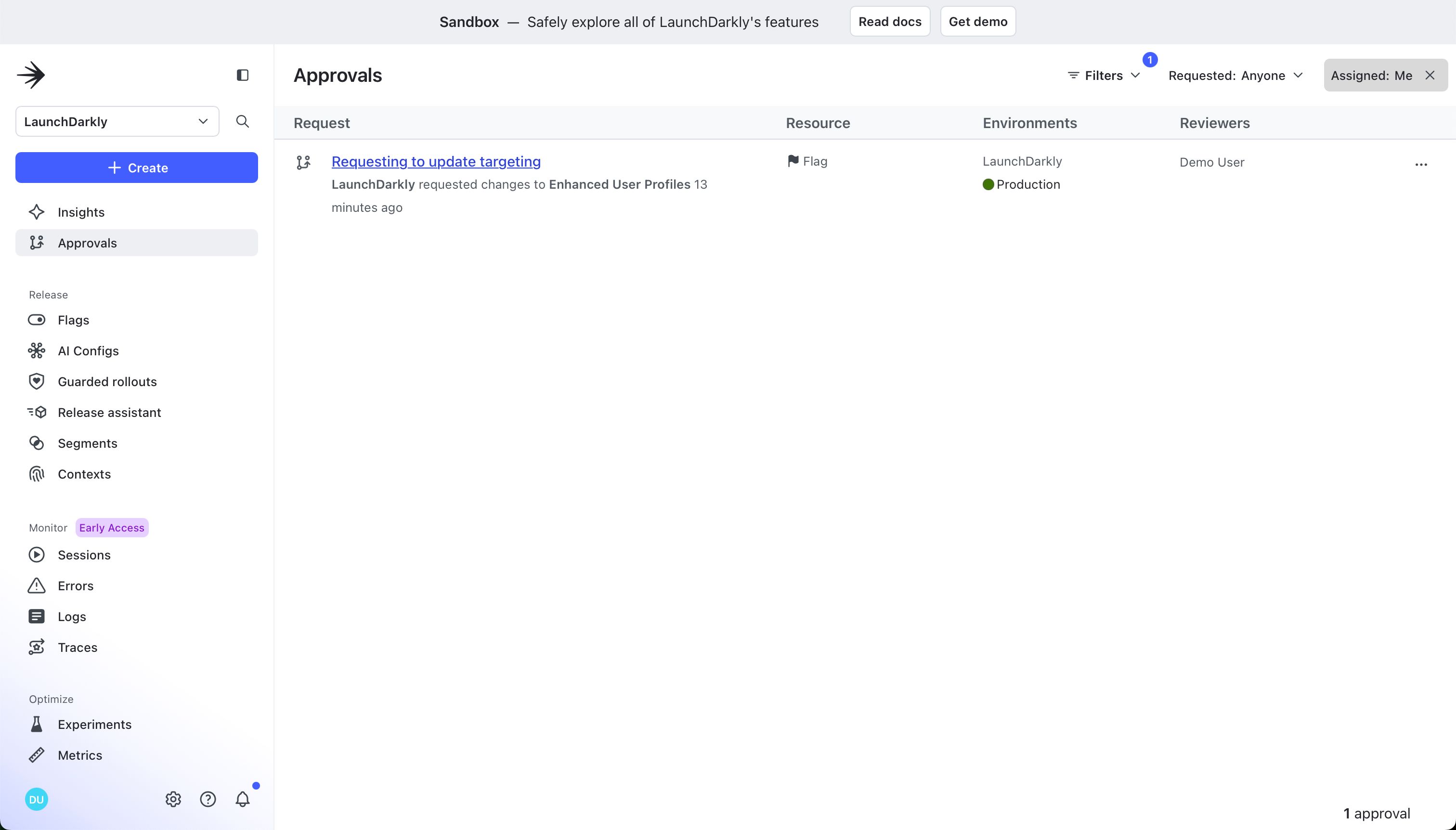
Task: Open the row's three-dot overflow menu
Action: pos(1421,165)
